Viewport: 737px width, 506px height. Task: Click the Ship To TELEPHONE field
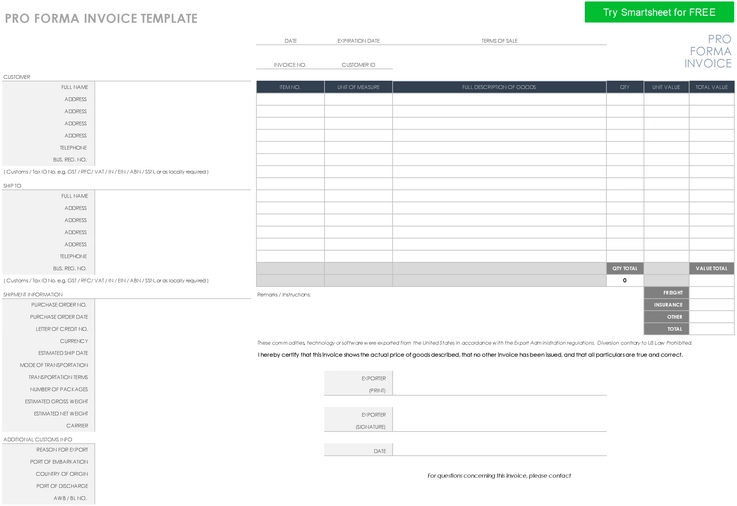pyautogui.click(x=173, y=257)
